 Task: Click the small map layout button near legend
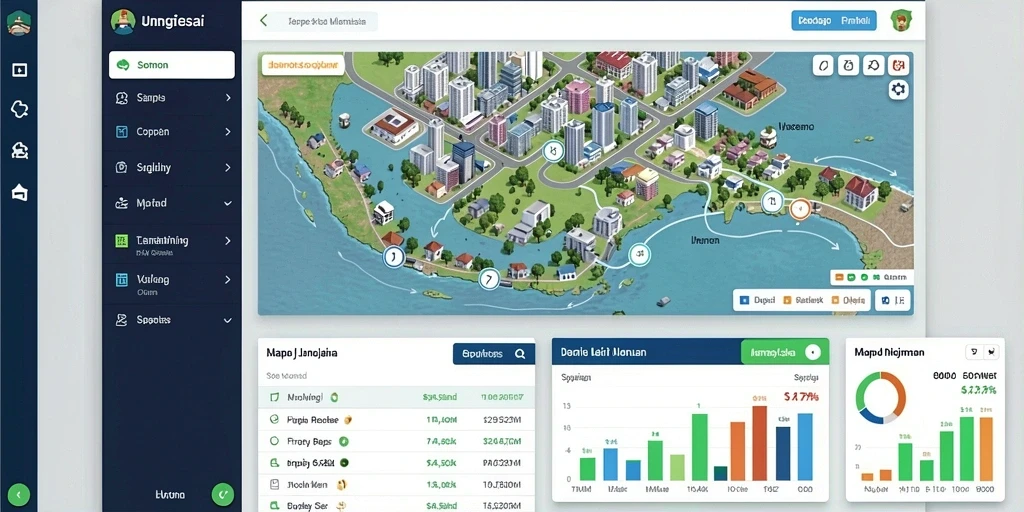(x=893, y=300)
